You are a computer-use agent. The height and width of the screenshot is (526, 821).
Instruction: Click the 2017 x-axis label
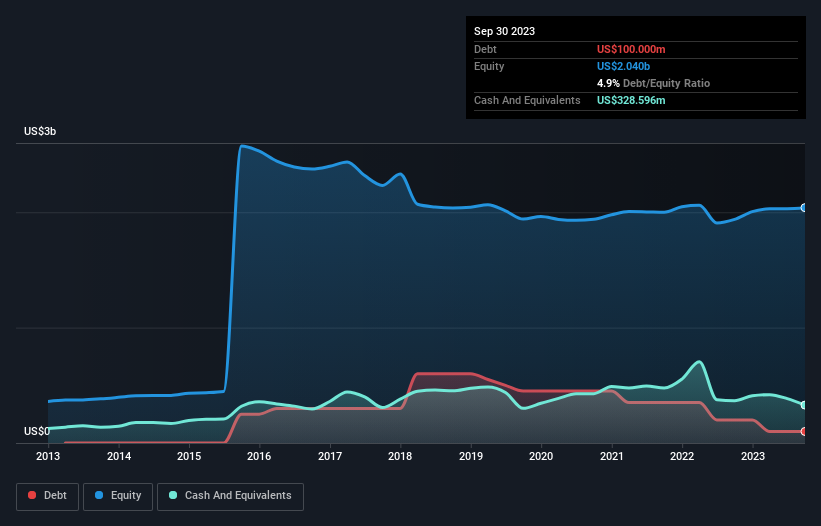(x=330, y=456)
